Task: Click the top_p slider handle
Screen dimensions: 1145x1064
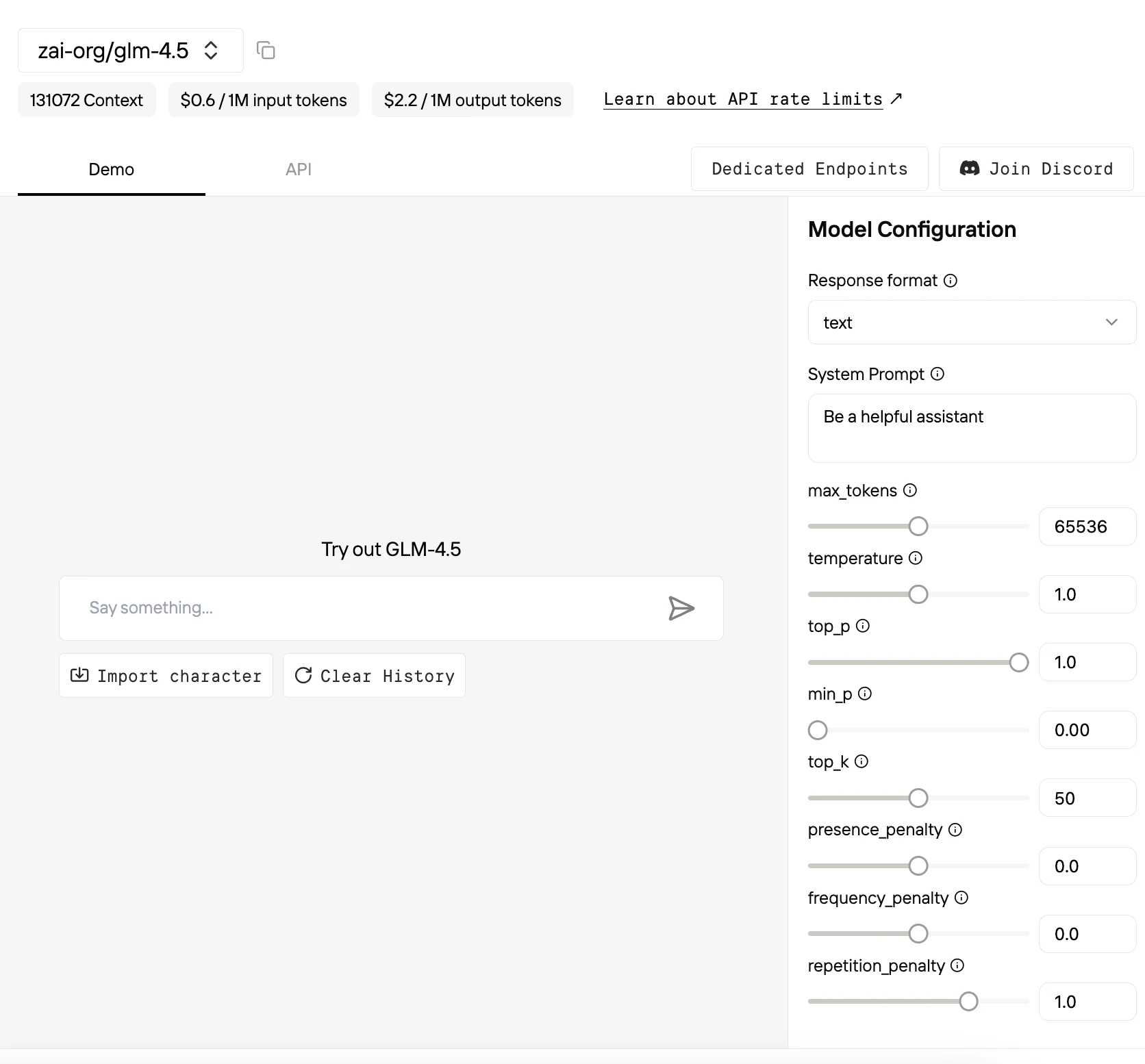Action: click(1019, 662)
